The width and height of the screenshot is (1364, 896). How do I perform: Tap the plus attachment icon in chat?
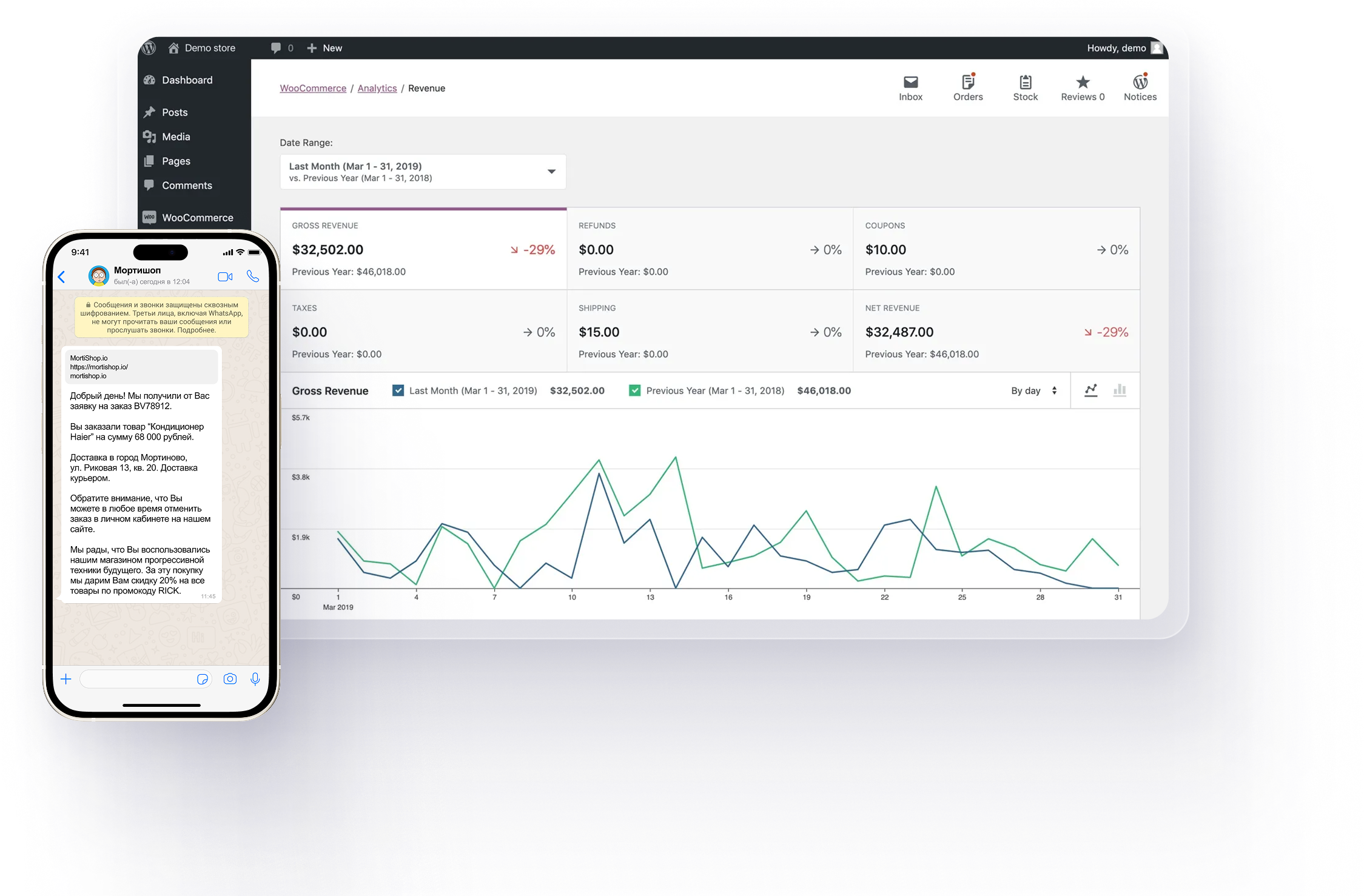(x=66, y=679)
